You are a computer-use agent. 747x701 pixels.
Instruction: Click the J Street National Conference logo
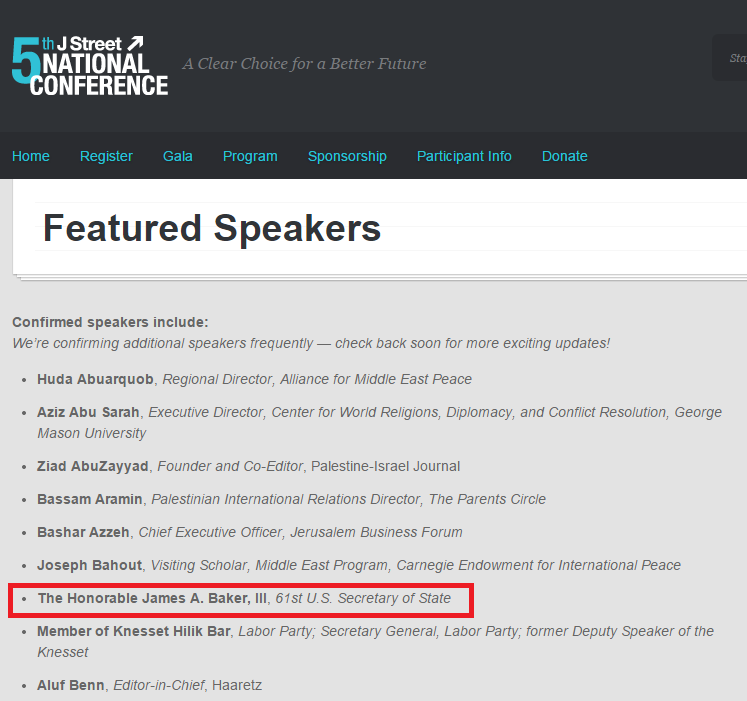pyautogui.click(x=90, y=66)
